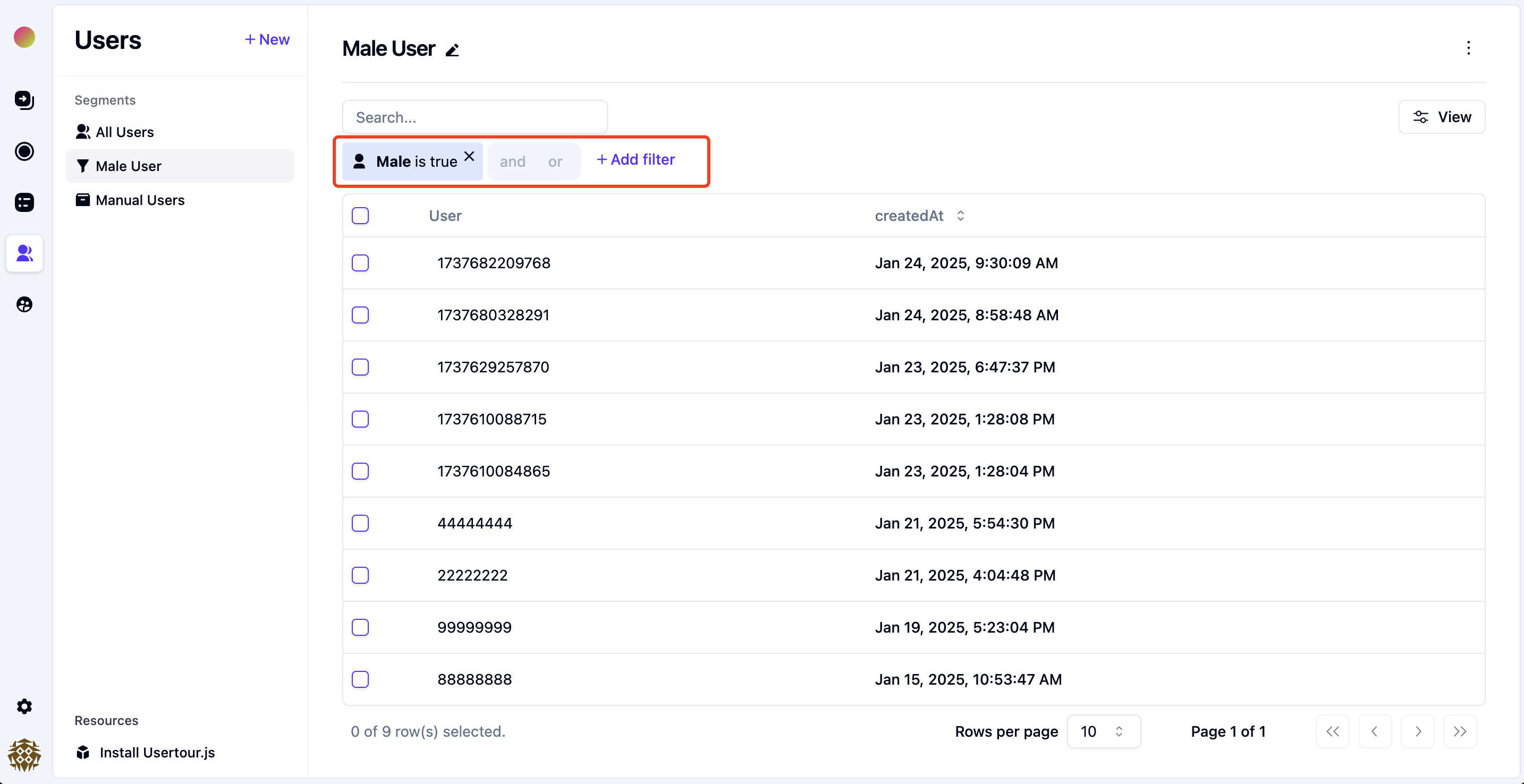
Task: Toggle the select-all rows checkbox
Action: click(x=360, y=216)
